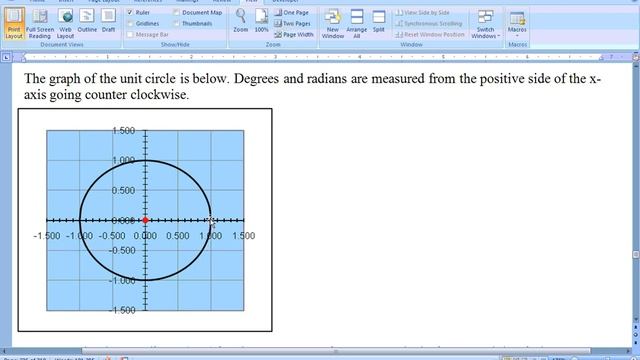
Task: Open a New Window
Action: tap(333, 24)
